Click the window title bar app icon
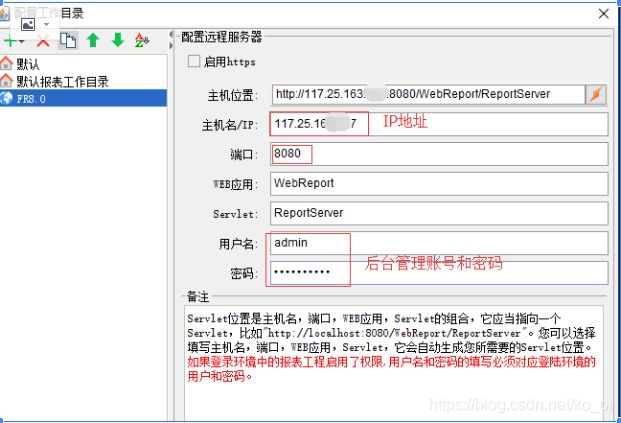Image resolution: width=621 pixels, height=423 pixels. click(4, 13)
